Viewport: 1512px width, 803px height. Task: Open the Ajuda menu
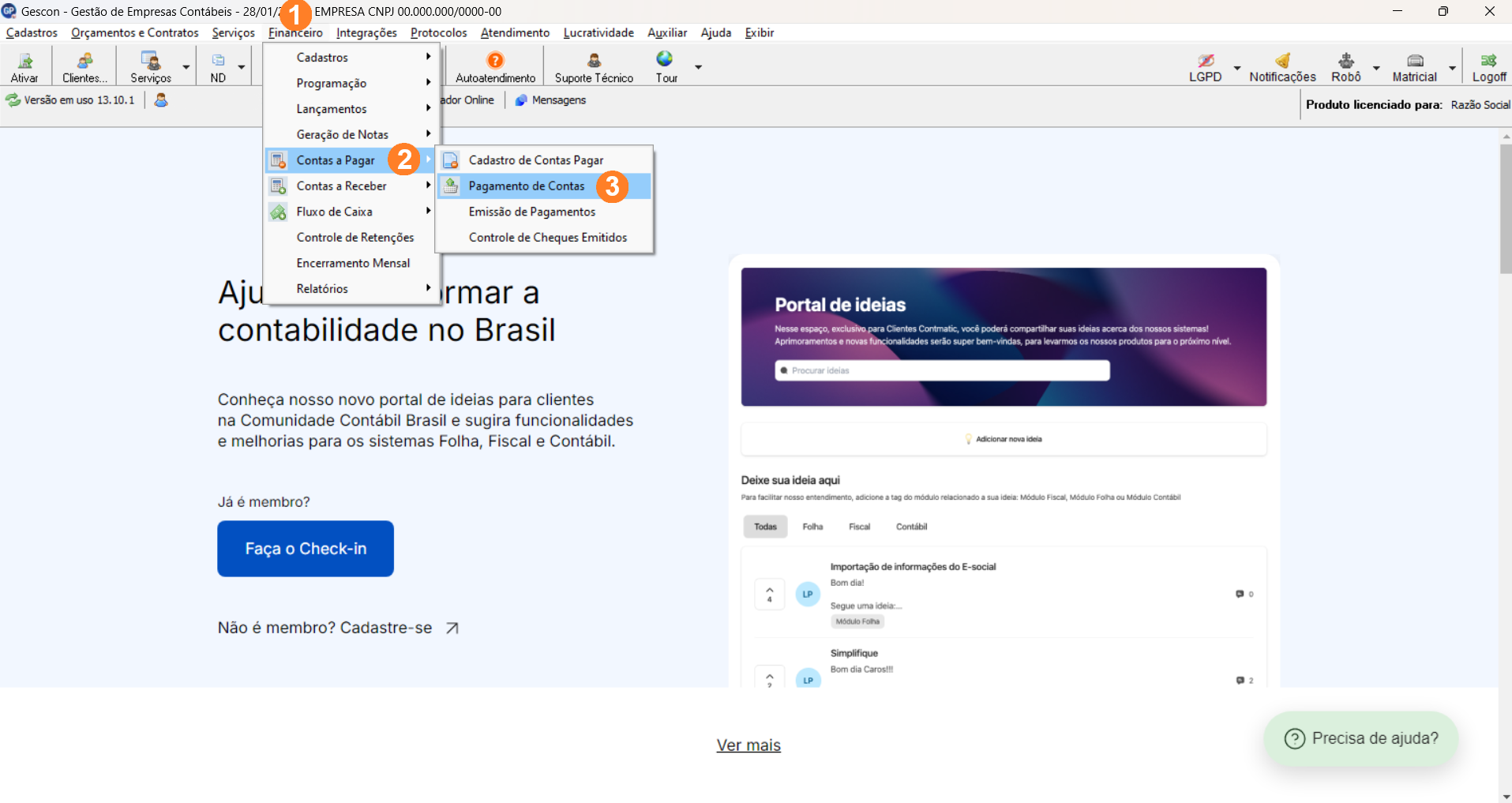click(x=716, y=32)
